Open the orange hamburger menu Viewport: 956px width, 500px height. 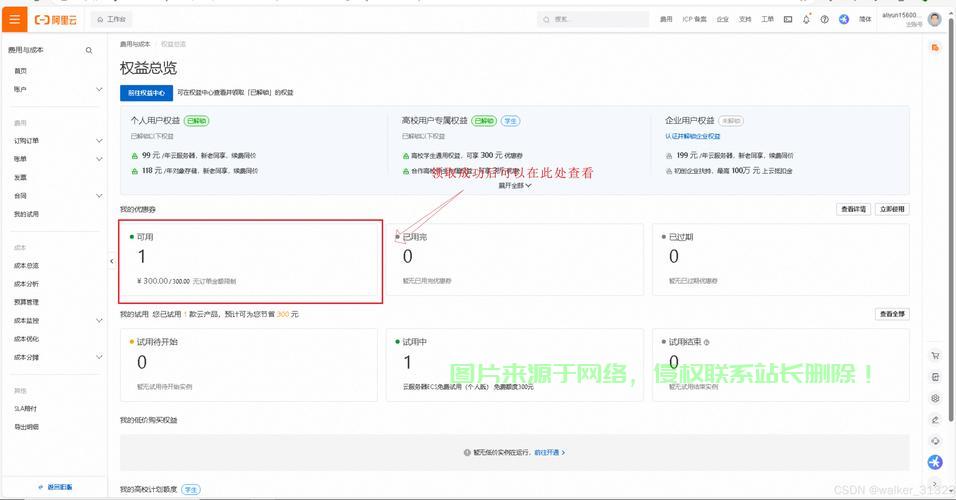coord(14,20)
